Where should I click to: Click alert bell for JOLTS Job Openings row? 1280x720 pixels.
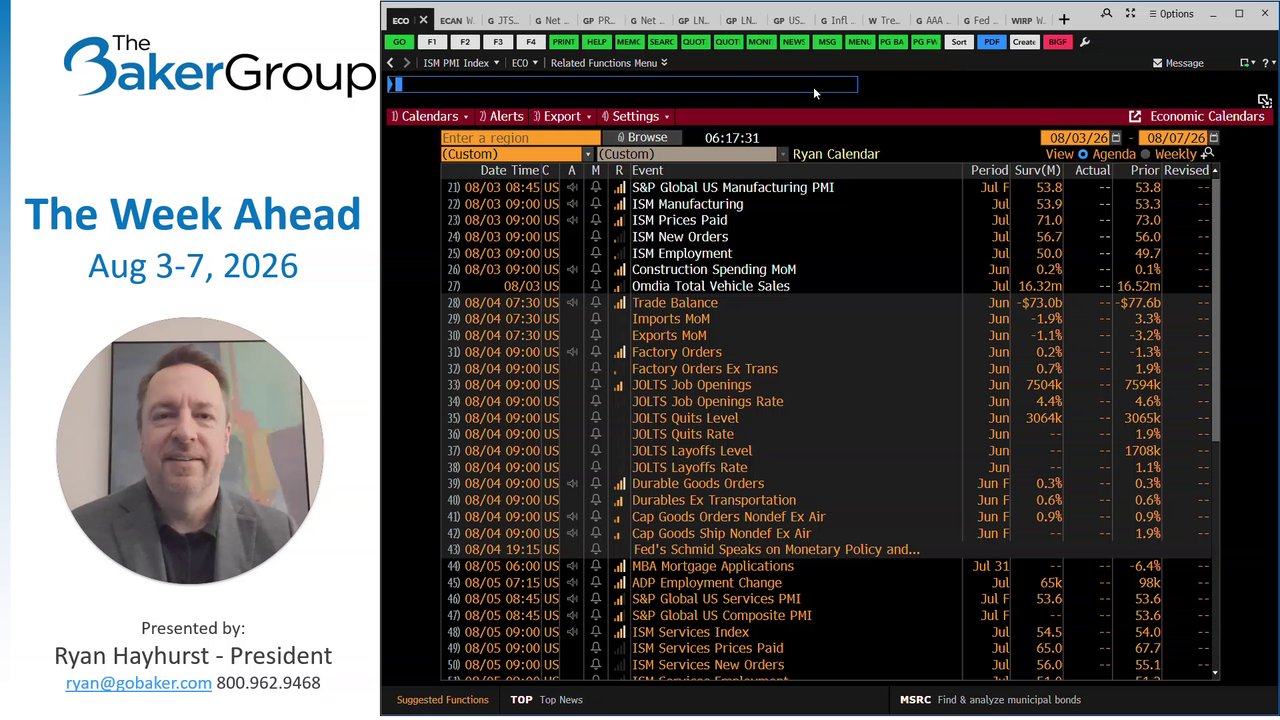tap(596, 385)
